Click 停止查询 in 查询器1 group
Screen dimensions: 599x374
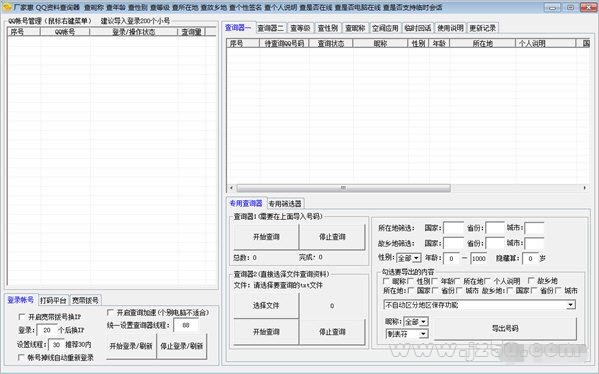(x=332, y=237)
